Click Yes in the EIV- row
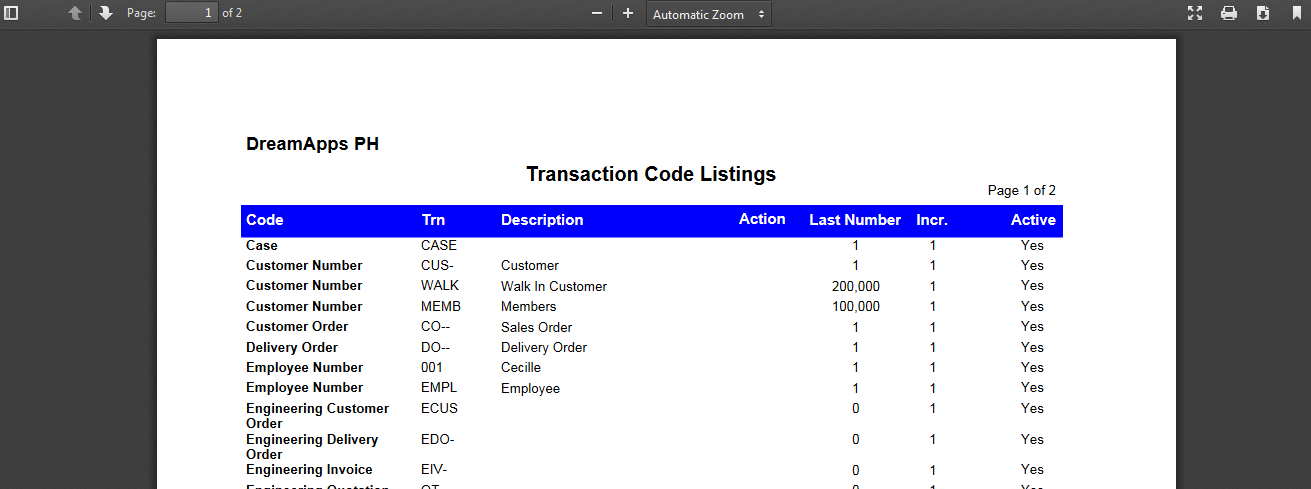 point(1032,469)
